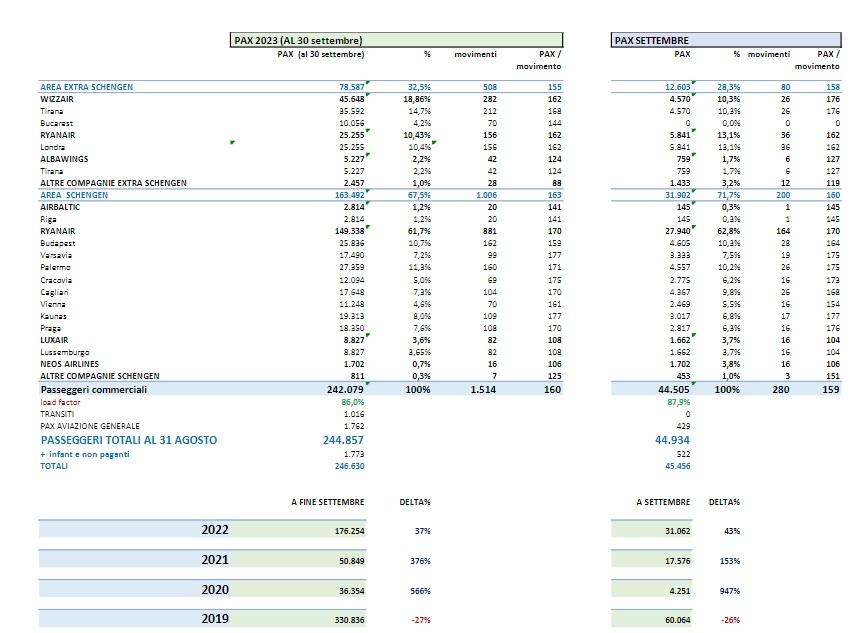Viewport: 856px width, 633px height.
Task: Click the AIRBALTIC row label
Action: (x=60, y=206)
